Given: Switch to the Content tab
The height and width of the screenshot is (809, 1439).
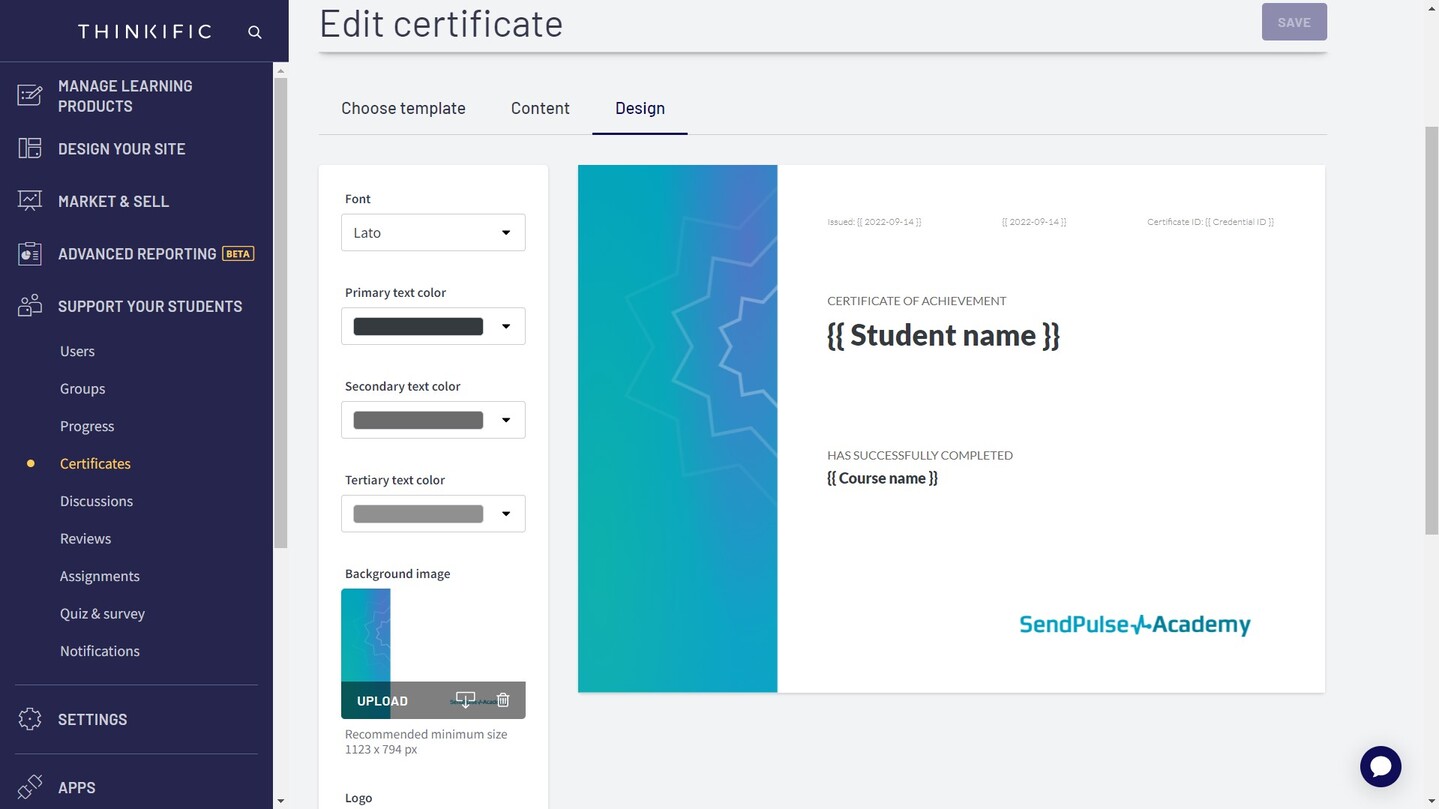Looking at the screenshot, I should pos(540,108).
